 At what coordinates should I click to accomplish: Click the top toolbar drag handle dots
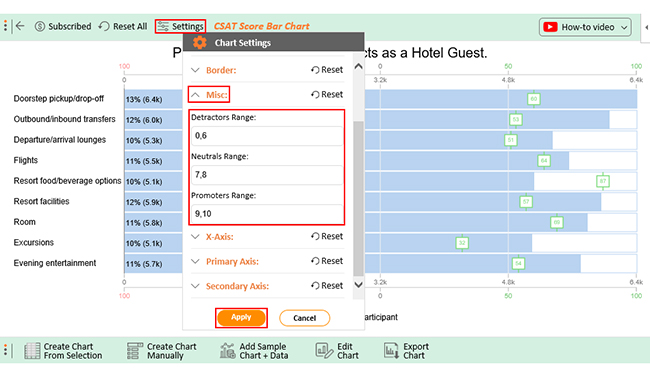[x=5, y=26]
